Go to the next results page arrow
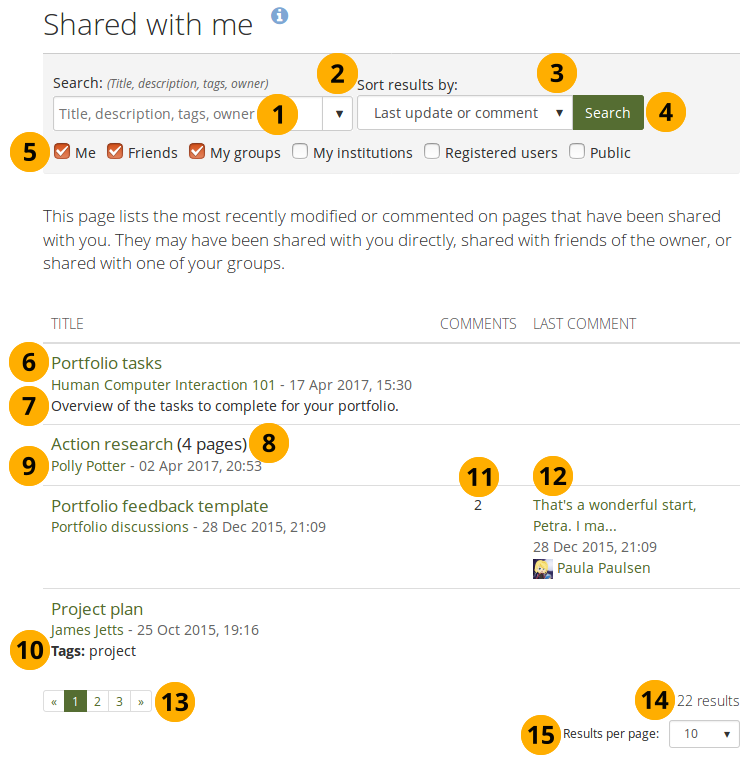The image size is (752, 765). pos(140,702)
